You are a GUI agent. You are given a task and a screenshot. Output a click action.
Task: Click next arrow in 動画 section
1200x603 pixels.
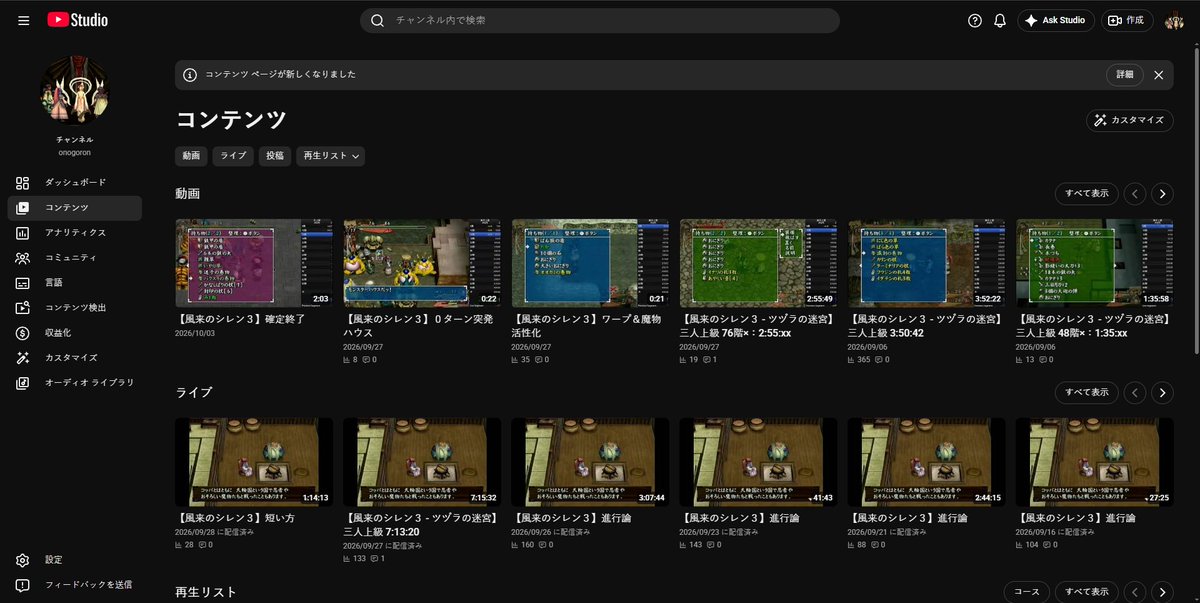(x=1162, y=194)
